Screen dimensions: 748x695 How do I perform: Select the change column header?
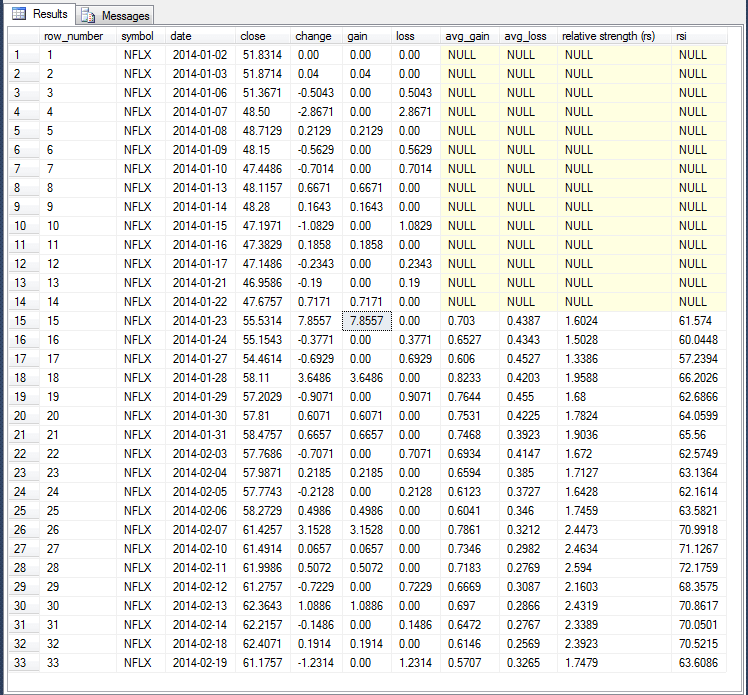pyautogui.click(x=316, y=36)
